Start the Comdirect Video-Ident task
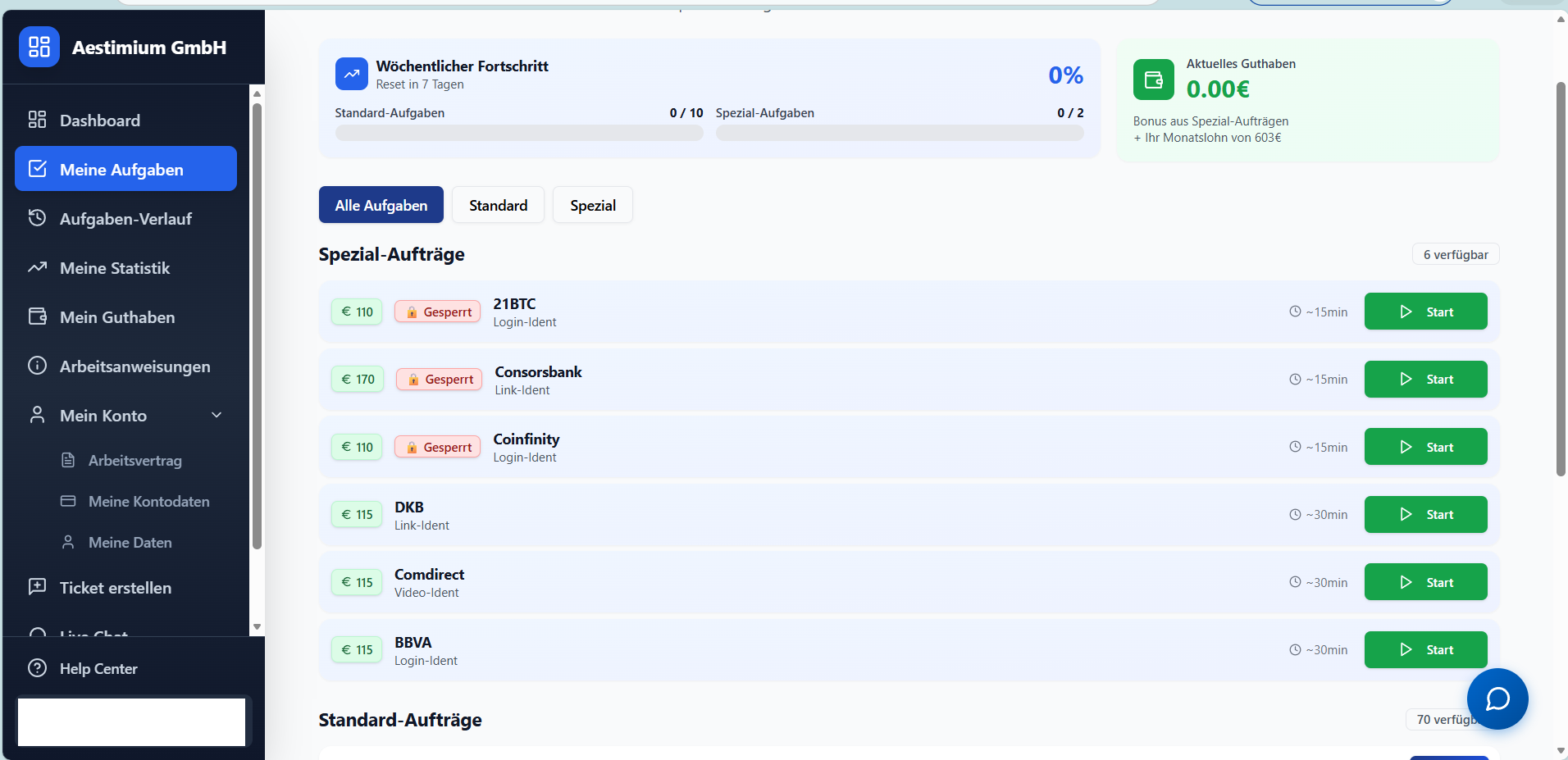1568x760 pixels. tap(1425, 582)
